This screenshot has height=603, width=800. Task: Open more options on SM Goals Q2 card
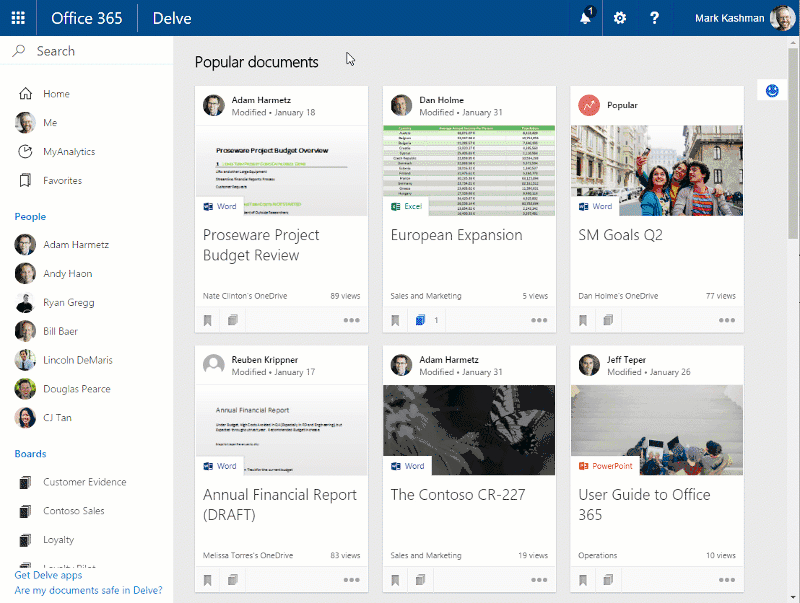point(727,320)
